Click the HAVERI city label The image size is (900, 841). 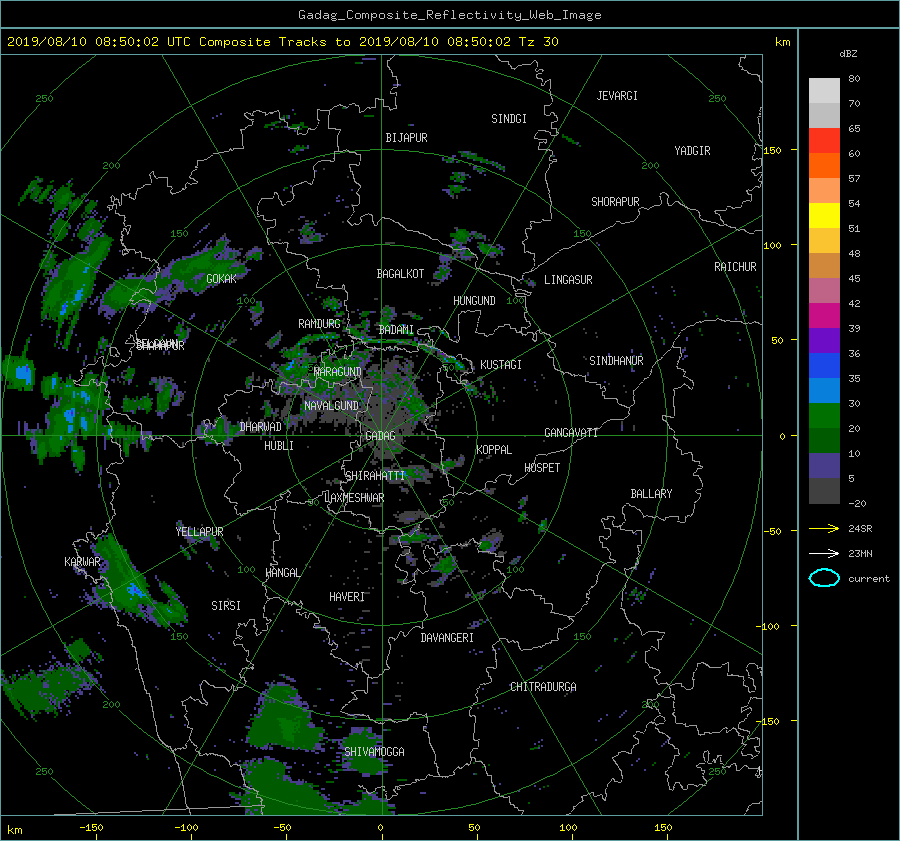coord(347,597)
